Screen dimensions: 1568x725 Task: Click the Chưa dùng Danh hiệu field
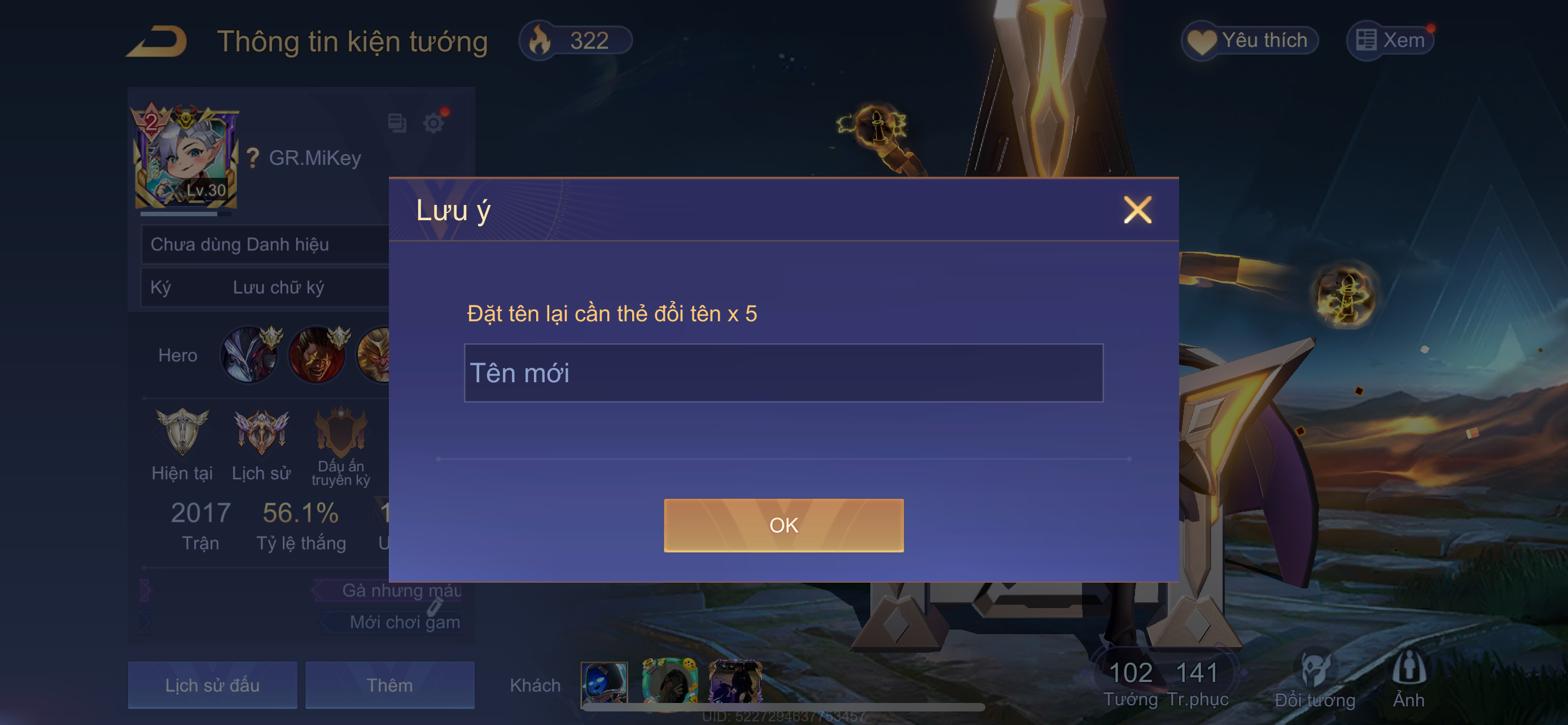click(x=265, y=244)
